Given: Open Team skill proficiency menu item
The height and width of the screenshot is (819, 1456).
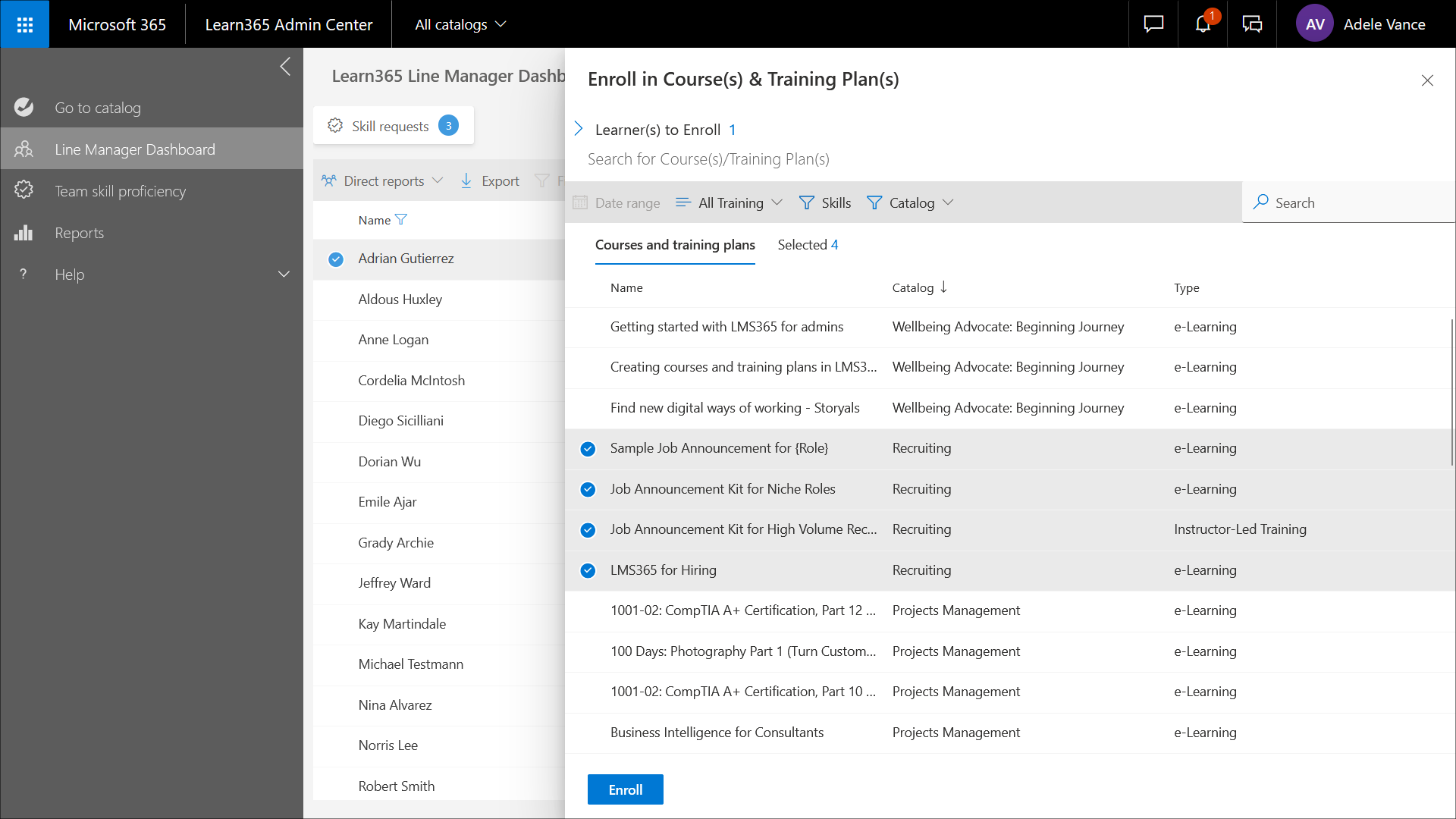Looking at the screenshot, I should [x=120, y=191].
